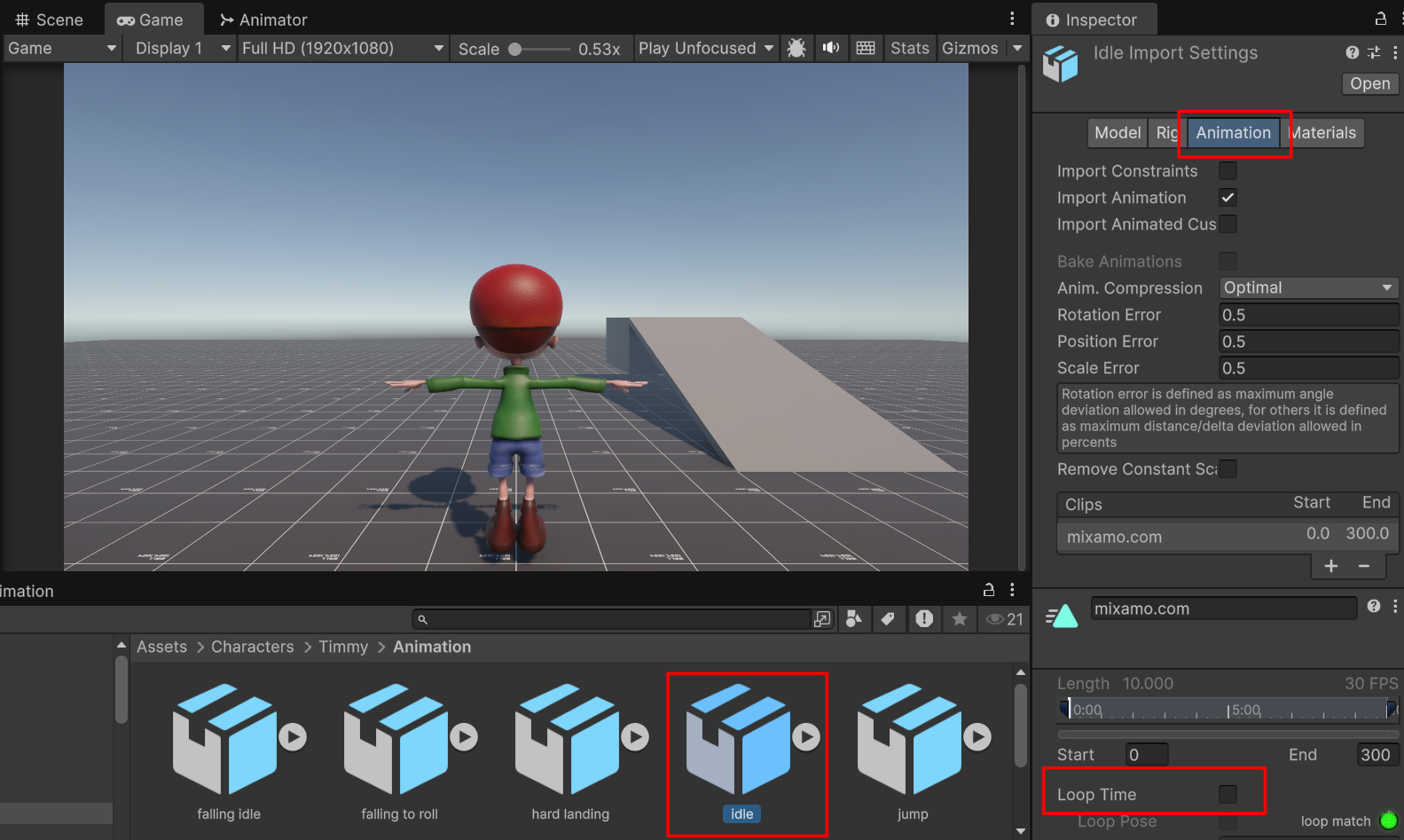Click the favorites star icon in Project panel
The height and width of the screenshot is (840, 1404).
click(960, 619)
